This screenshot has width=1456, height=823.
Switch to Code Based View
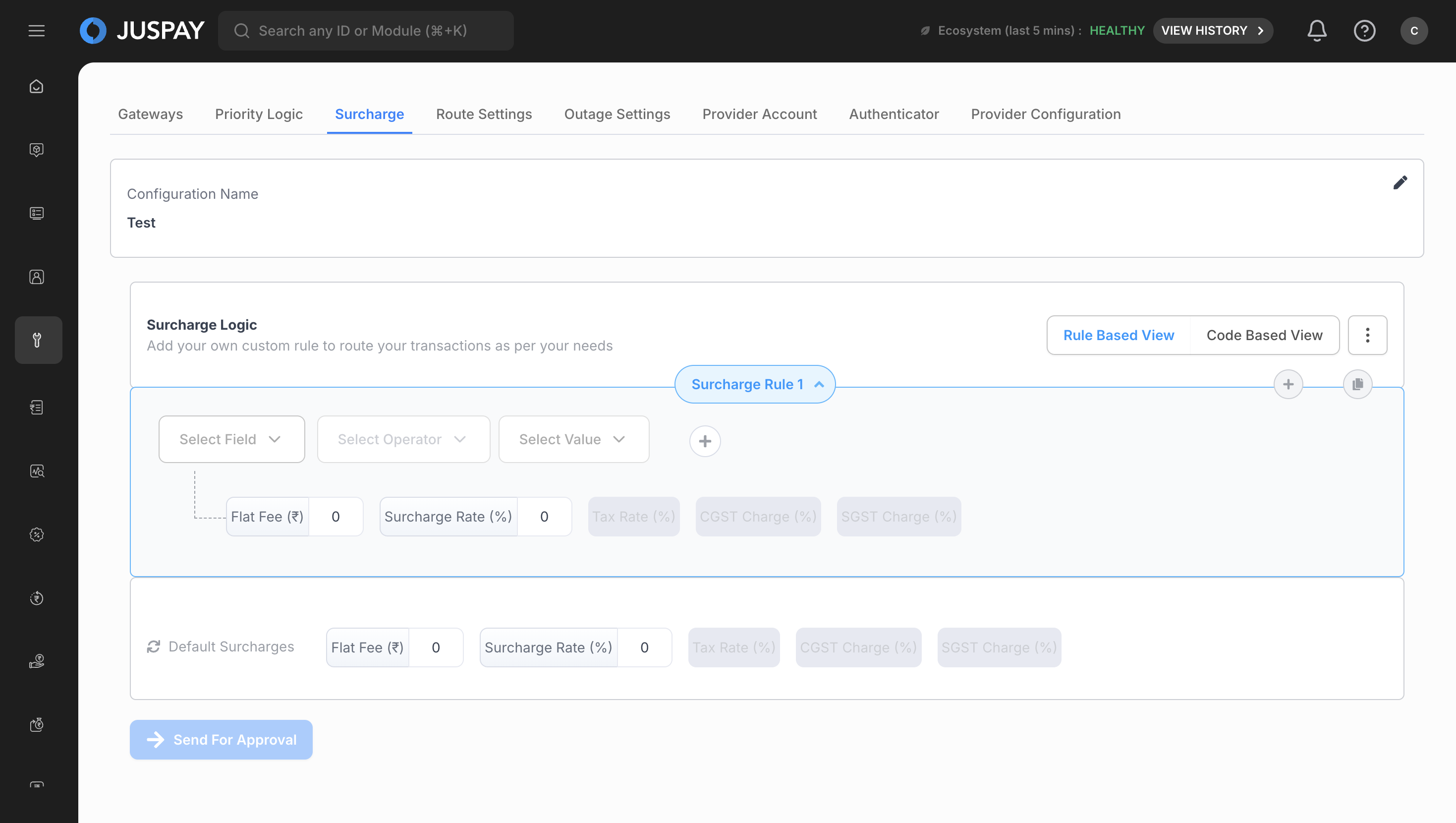point(1264,336)
